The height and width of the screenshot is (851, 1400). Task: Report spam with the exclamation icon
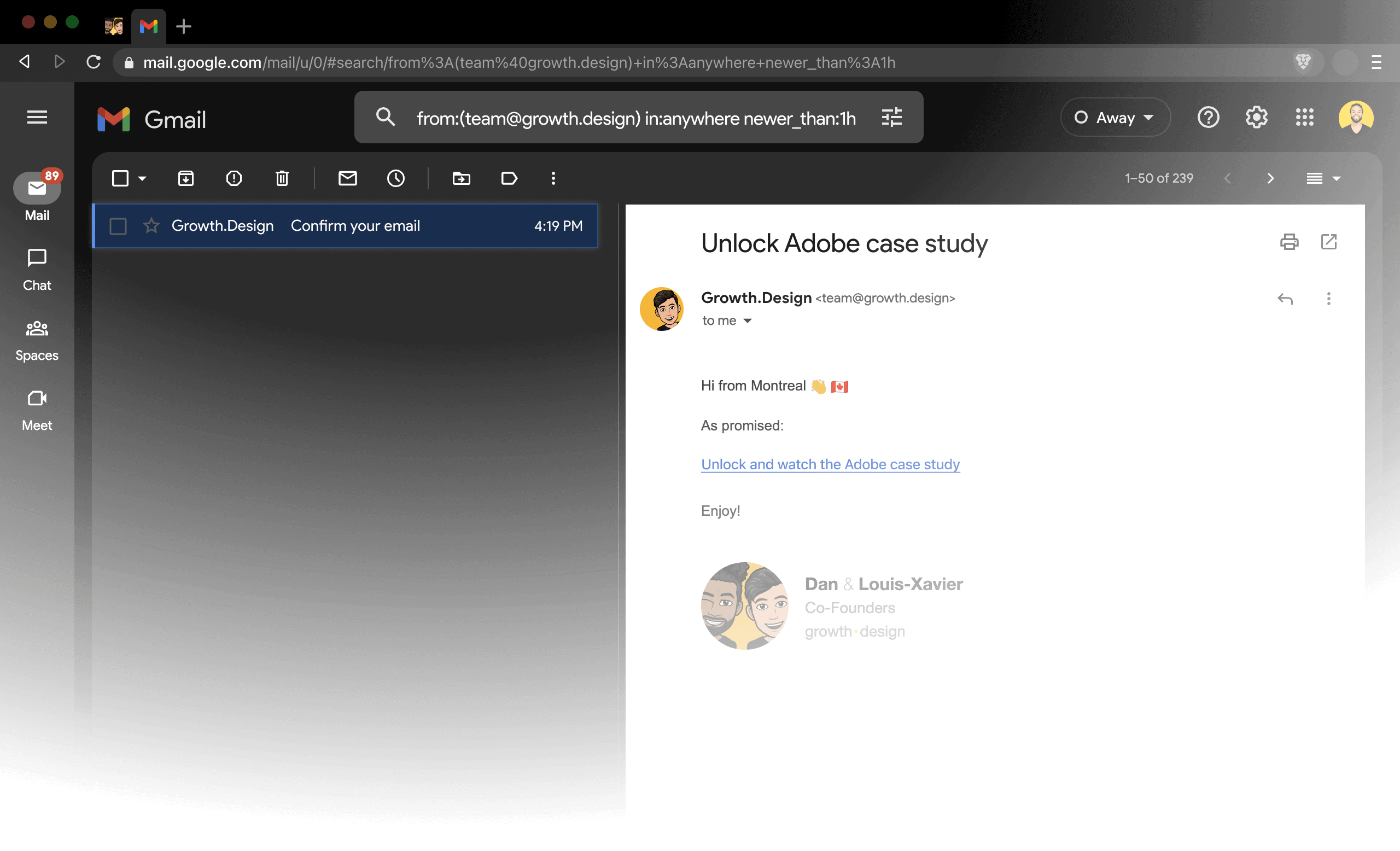click(234, 178)
